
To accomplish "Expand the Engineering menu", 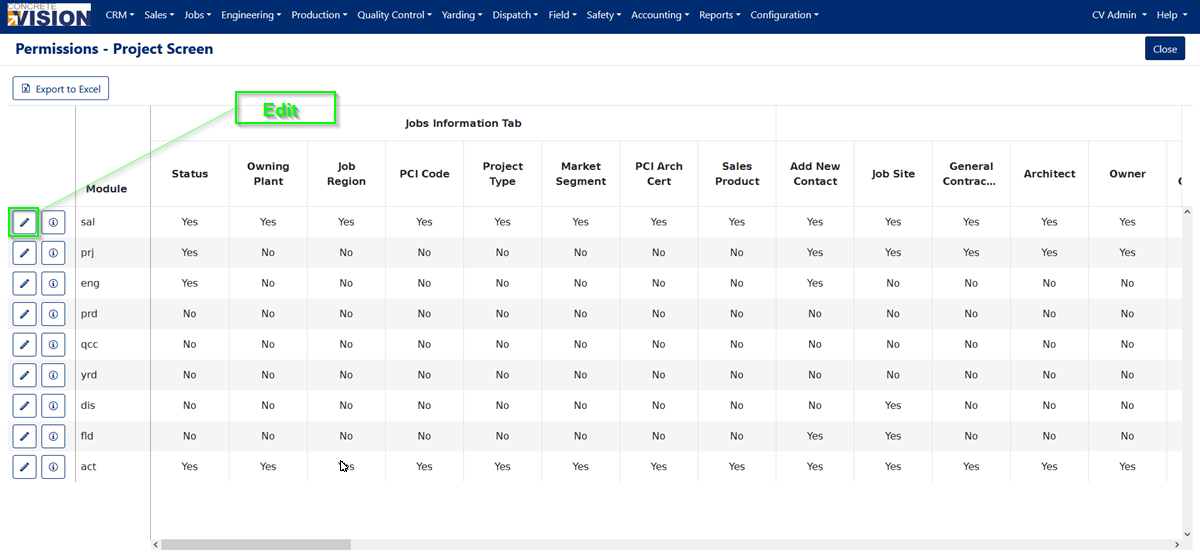I will (x=251, y=15).
